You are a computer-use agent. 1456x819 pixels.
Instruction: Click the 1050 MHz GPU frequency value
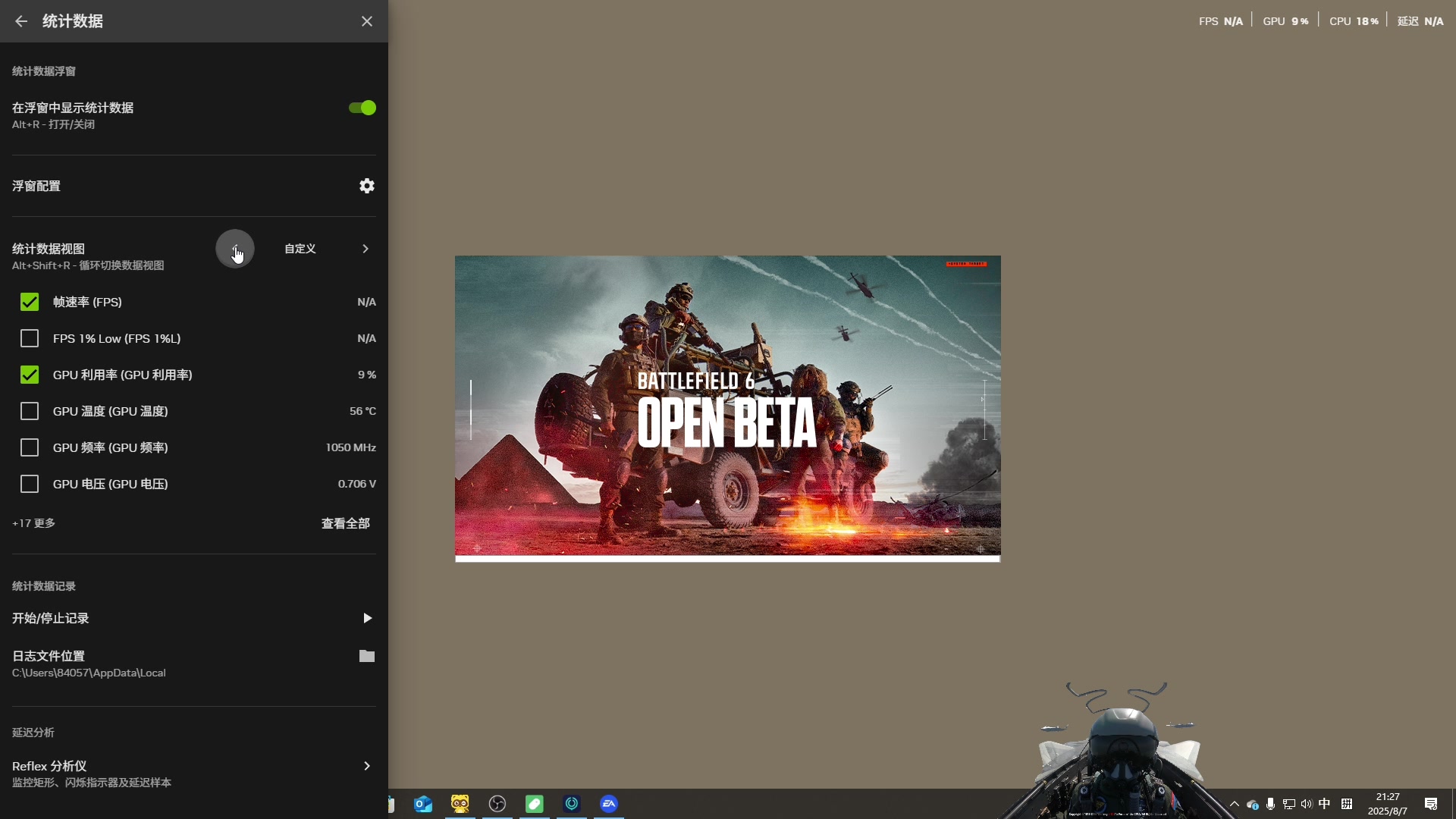tap(351, 447)
